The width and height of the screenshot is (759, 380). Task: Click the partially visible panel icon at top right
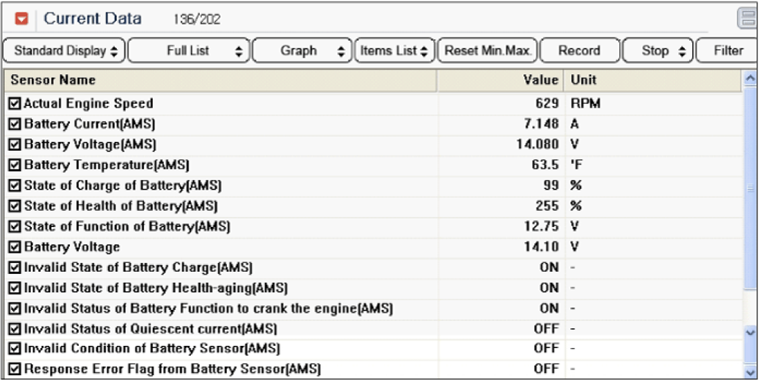click(747, 19)
